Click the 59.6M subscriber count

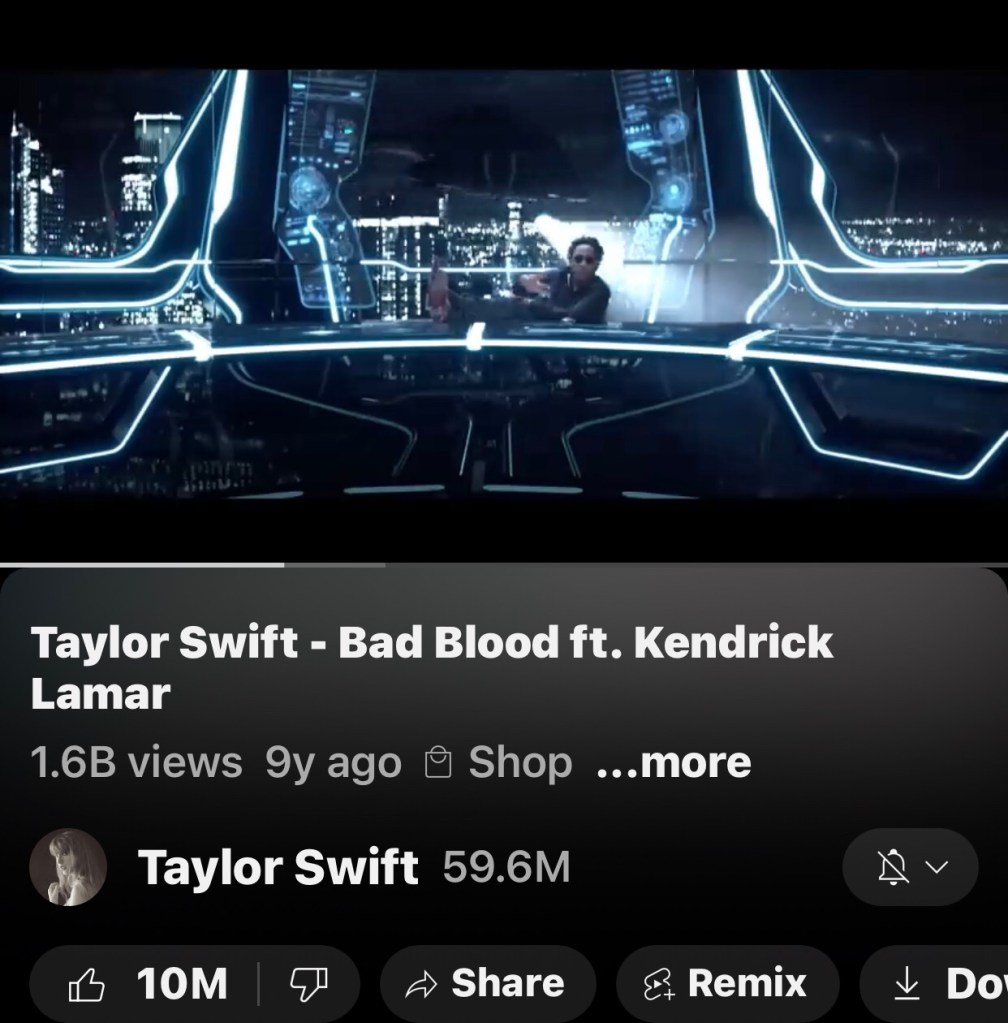506,867
